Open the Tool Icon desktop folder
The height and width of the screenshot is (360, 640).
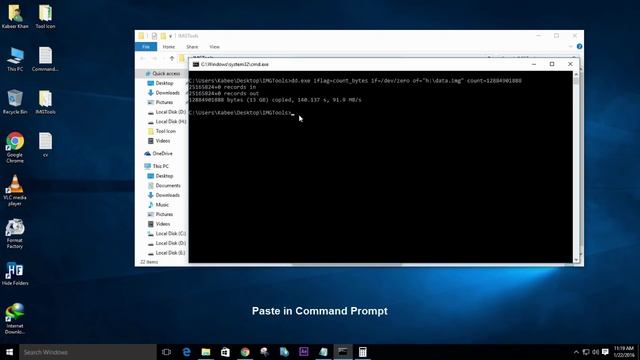click(x=45, y=16)
